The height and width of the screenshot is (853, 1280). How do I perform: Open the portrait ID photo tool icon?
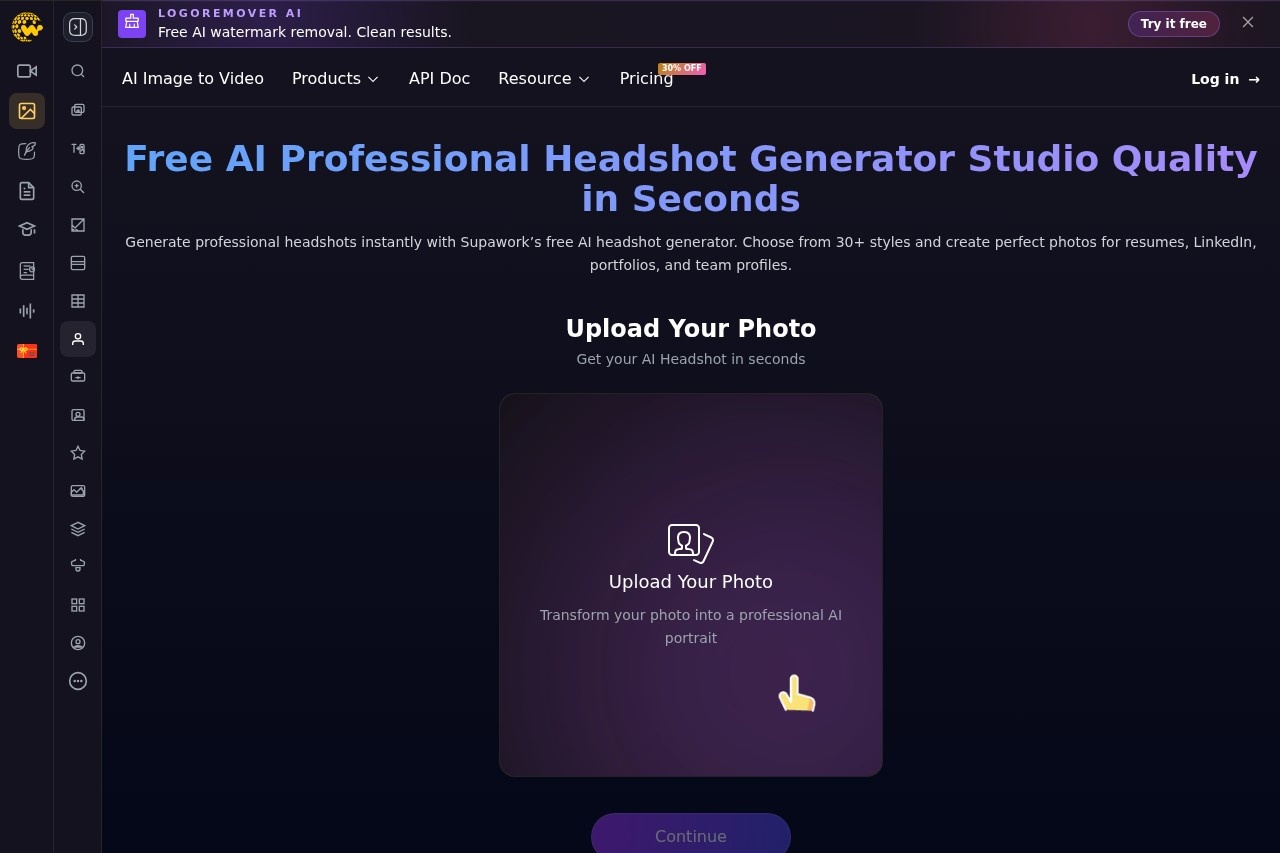pyautogui.click(x=78, y=415)
